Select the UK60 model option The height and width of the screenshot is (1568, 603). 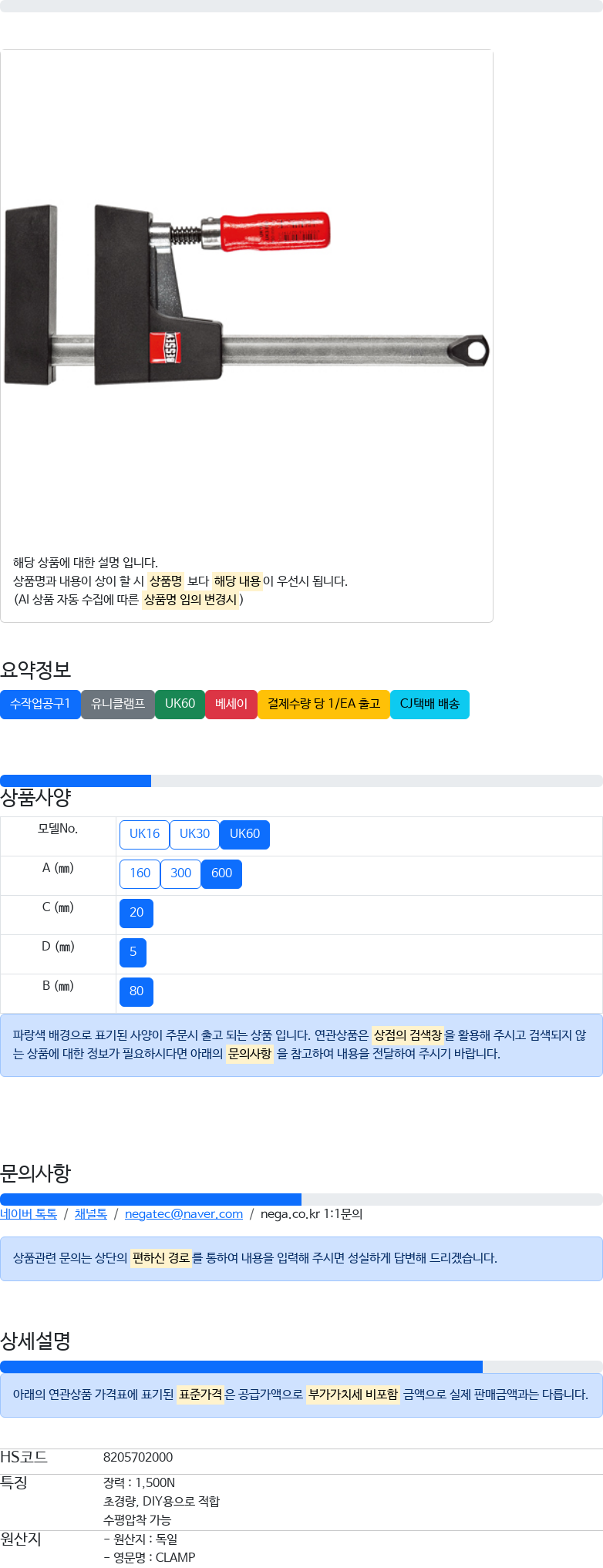pyautogui.click(x=244, y=834)
